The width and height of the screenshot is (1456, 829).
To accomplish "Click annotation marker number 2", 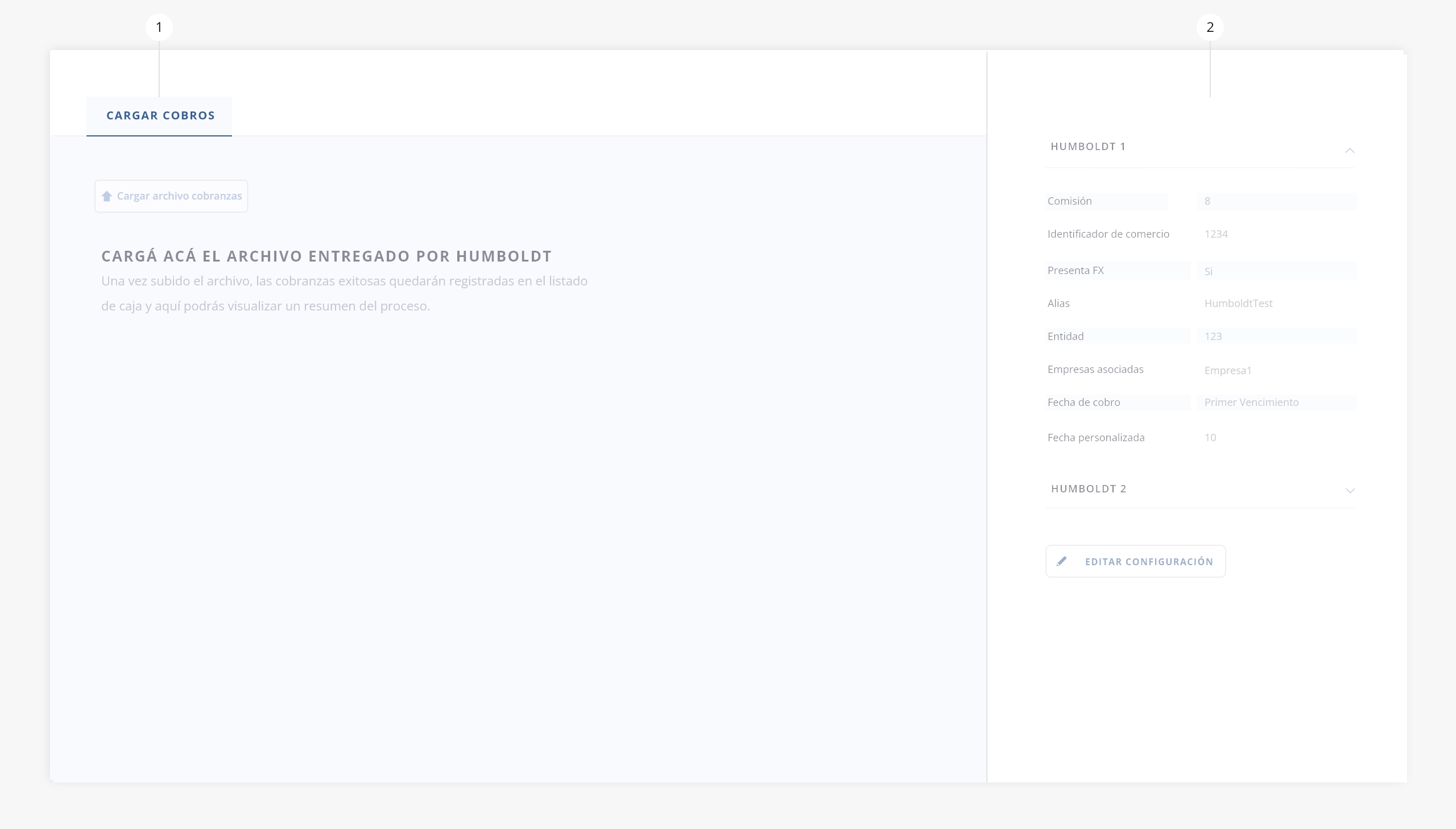I will (1210, 27).
